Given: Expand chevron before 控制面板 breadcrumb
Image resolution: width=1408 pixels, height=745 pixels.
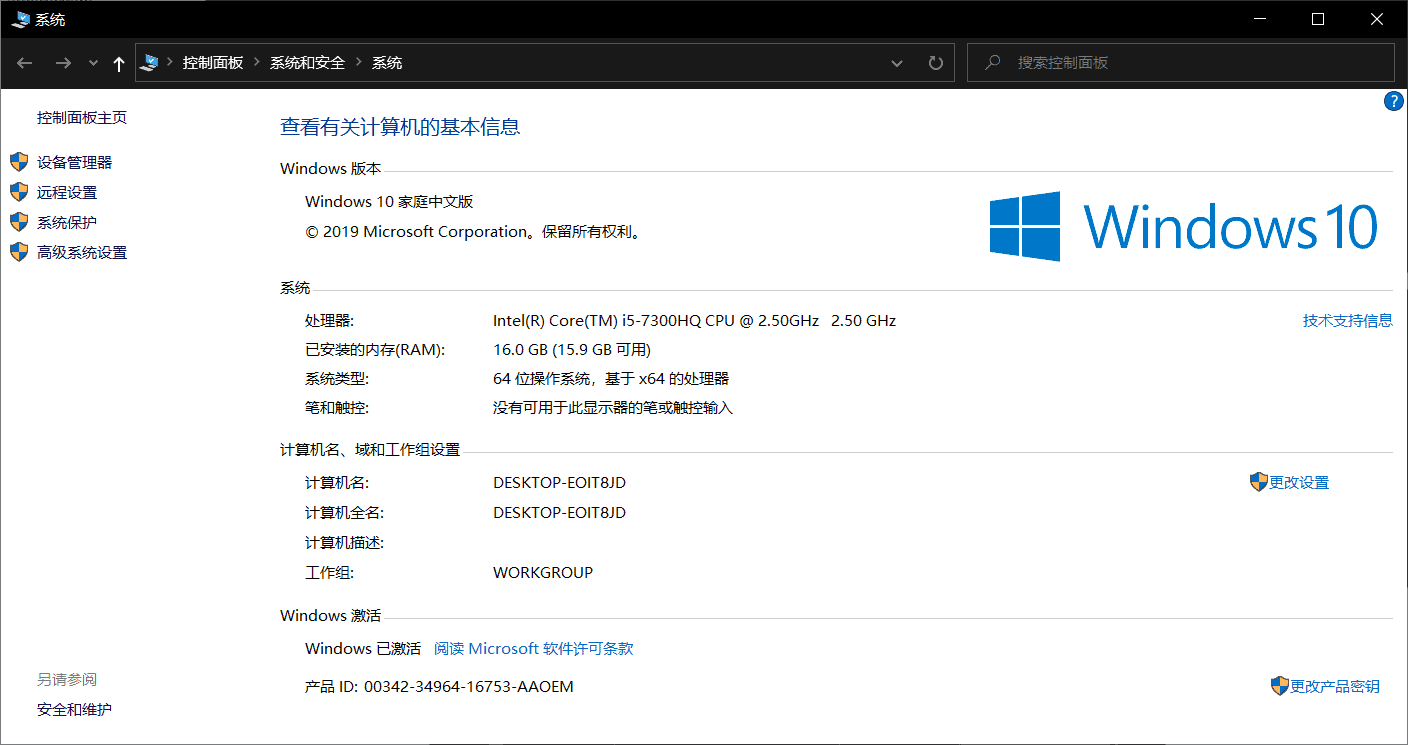Looking at the screenshot, I should 170,63.
